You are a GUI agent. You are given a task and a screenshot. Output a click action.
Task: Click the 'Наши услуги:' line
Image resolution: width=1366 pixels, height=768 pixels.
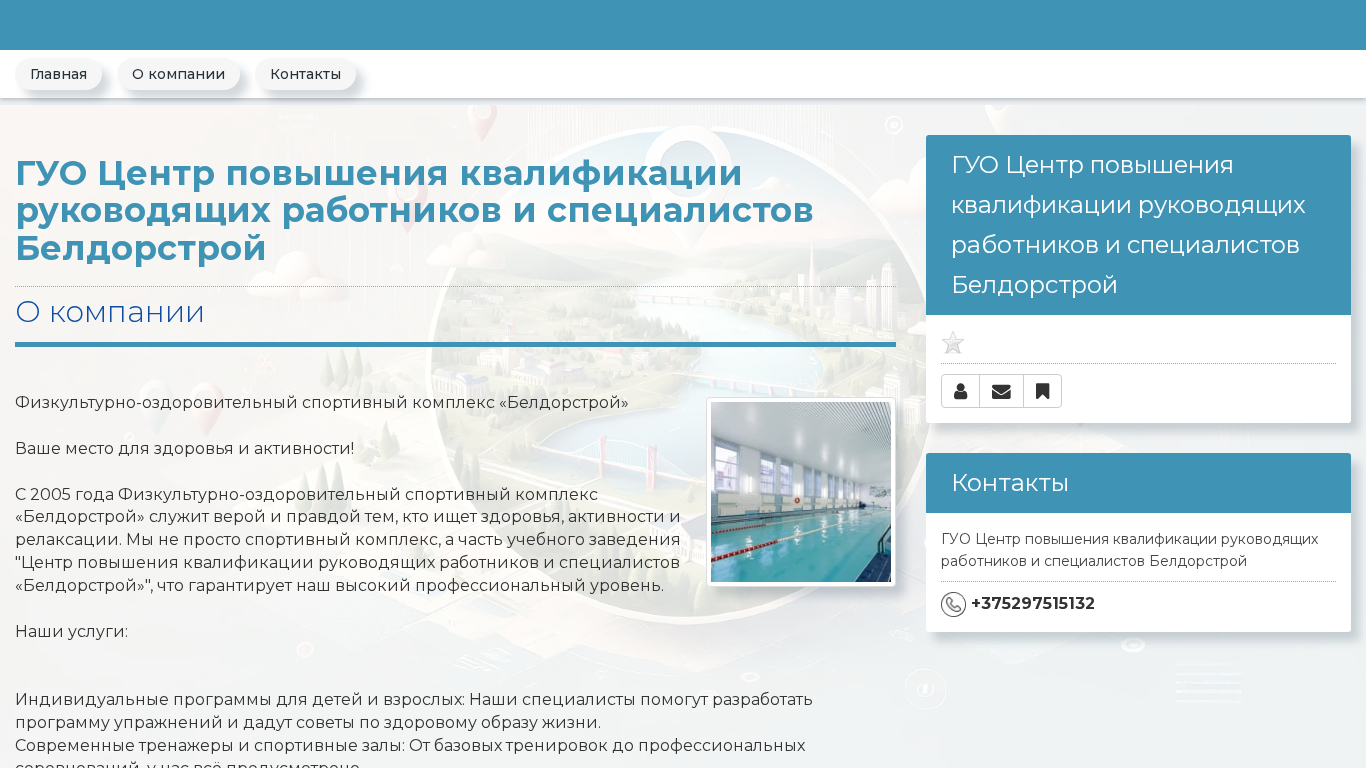coord(71,632)
